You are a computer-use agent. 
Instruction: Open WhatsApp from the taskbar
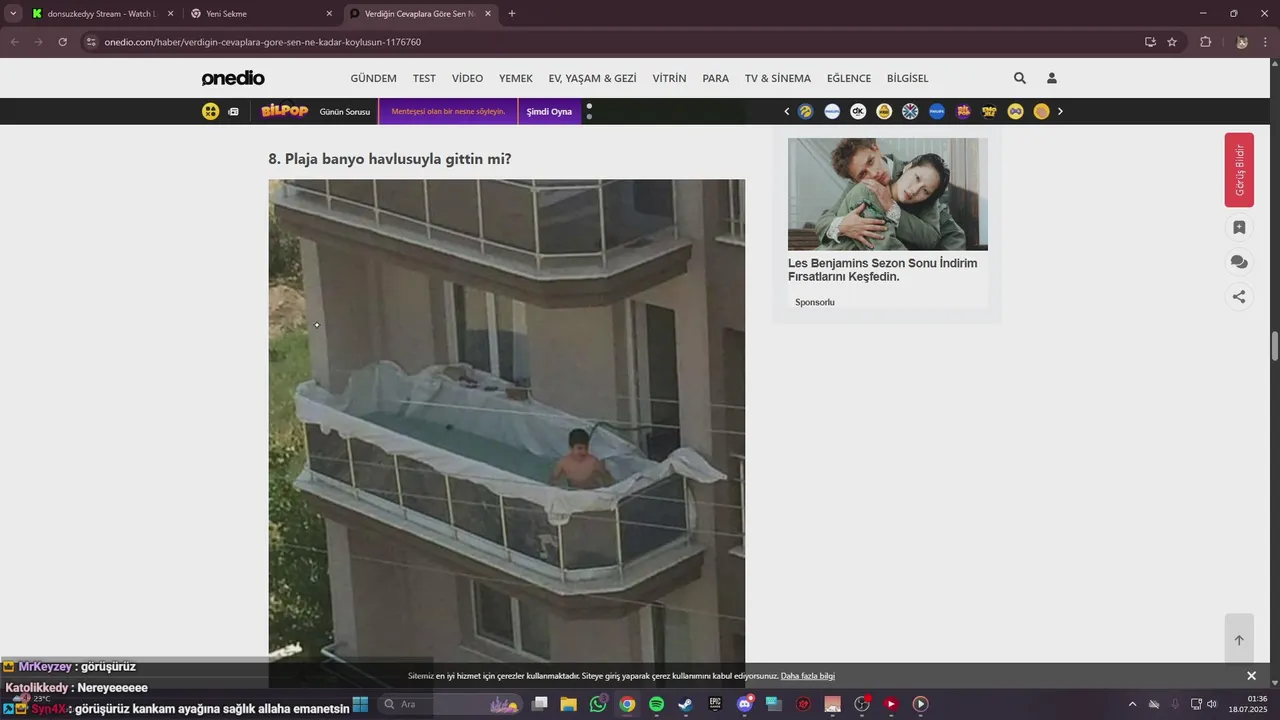(598, 704)
